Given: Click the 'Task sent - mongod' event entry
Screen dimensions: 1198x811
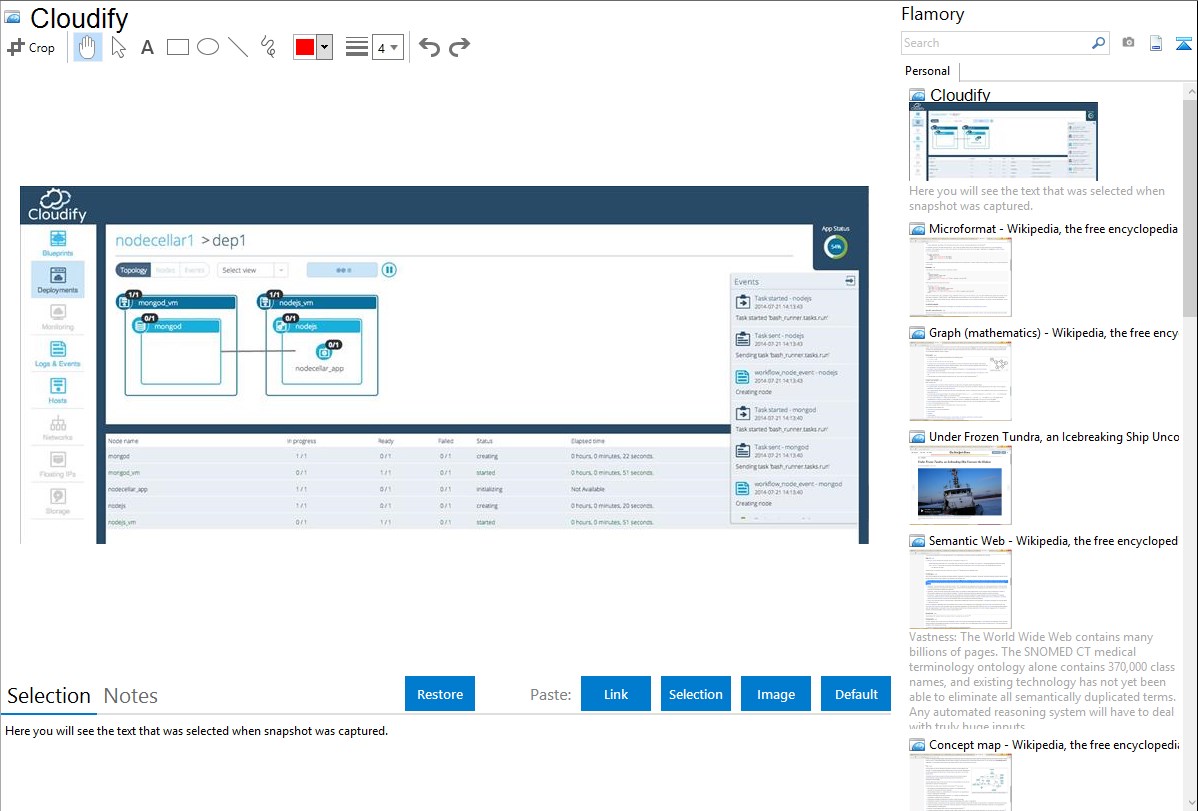Looking at the screenshot, I should click(x=794, y=456).
